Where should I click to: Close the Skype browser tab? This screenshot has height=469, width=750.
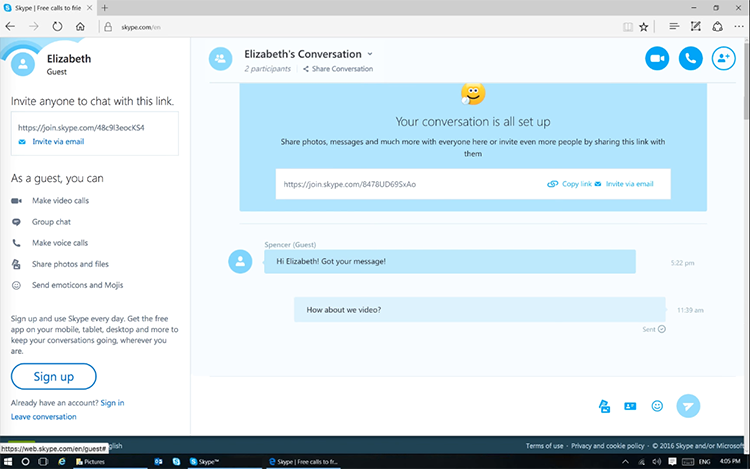[89, 8]
